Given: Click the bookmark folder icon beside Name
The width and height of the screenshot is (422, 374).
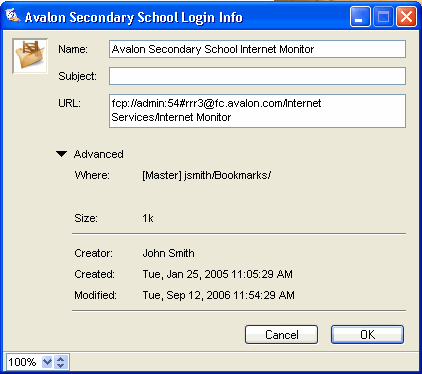Looking at the screenshot, I should [30, 56].
